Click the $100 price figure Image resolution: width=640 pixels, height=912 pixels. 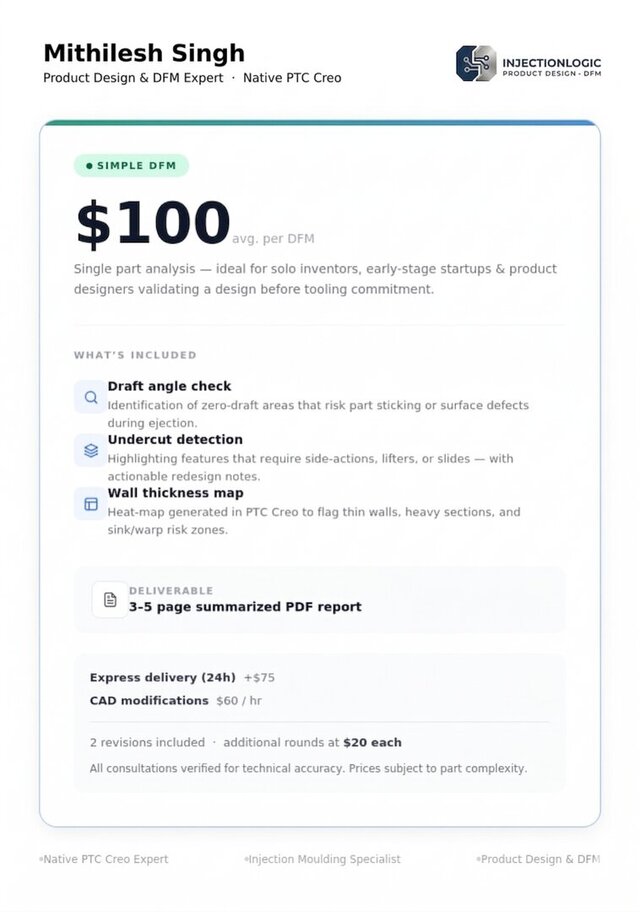point(153,223)
